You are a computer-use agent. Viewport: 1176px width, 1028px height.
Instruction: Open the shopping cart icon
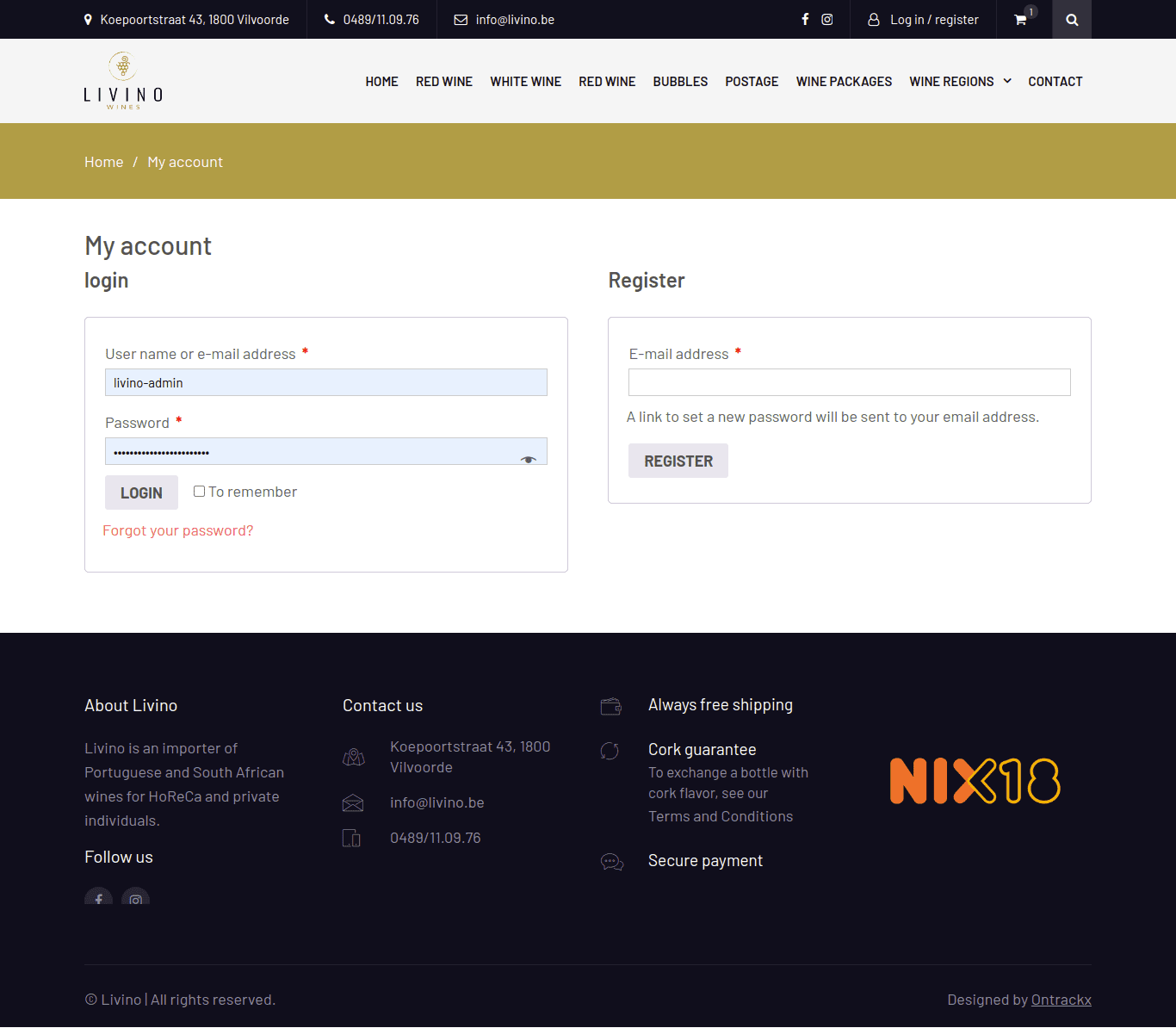(1020, 20)
